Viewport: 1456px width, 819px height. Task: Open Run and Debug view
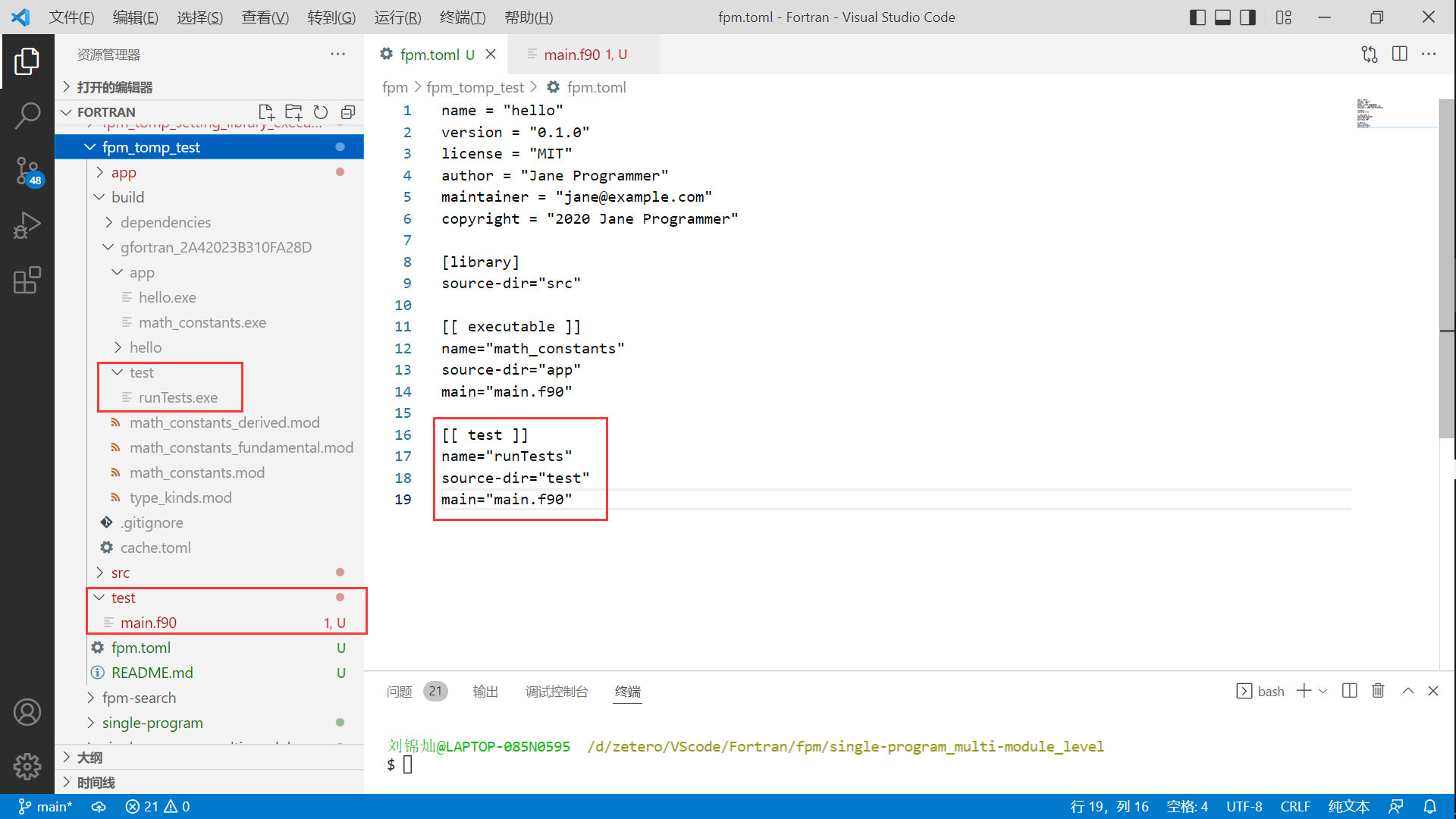(x=27, y=226)
